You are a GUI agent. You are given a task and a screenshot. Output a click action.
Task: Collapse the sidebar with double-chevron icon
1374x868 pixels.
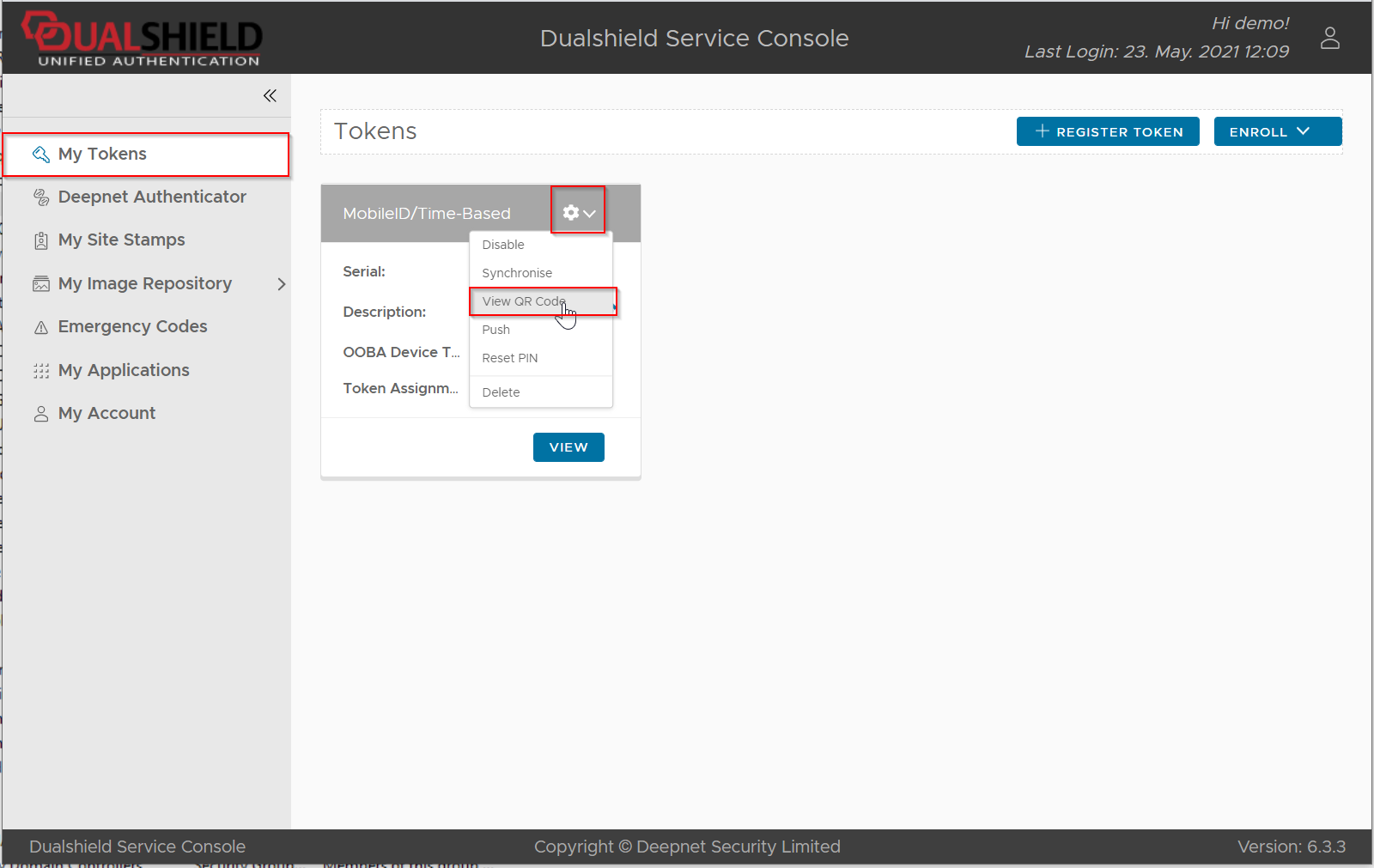pos(270,95)
